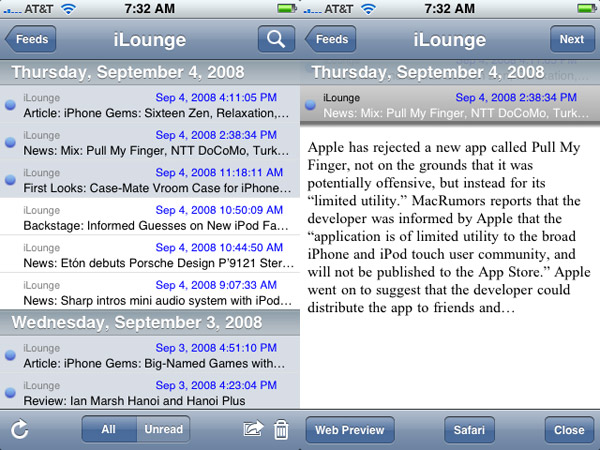Tap the article body text about Apple rejection
Screen dimensions: 600x450
tap(448, 227)
